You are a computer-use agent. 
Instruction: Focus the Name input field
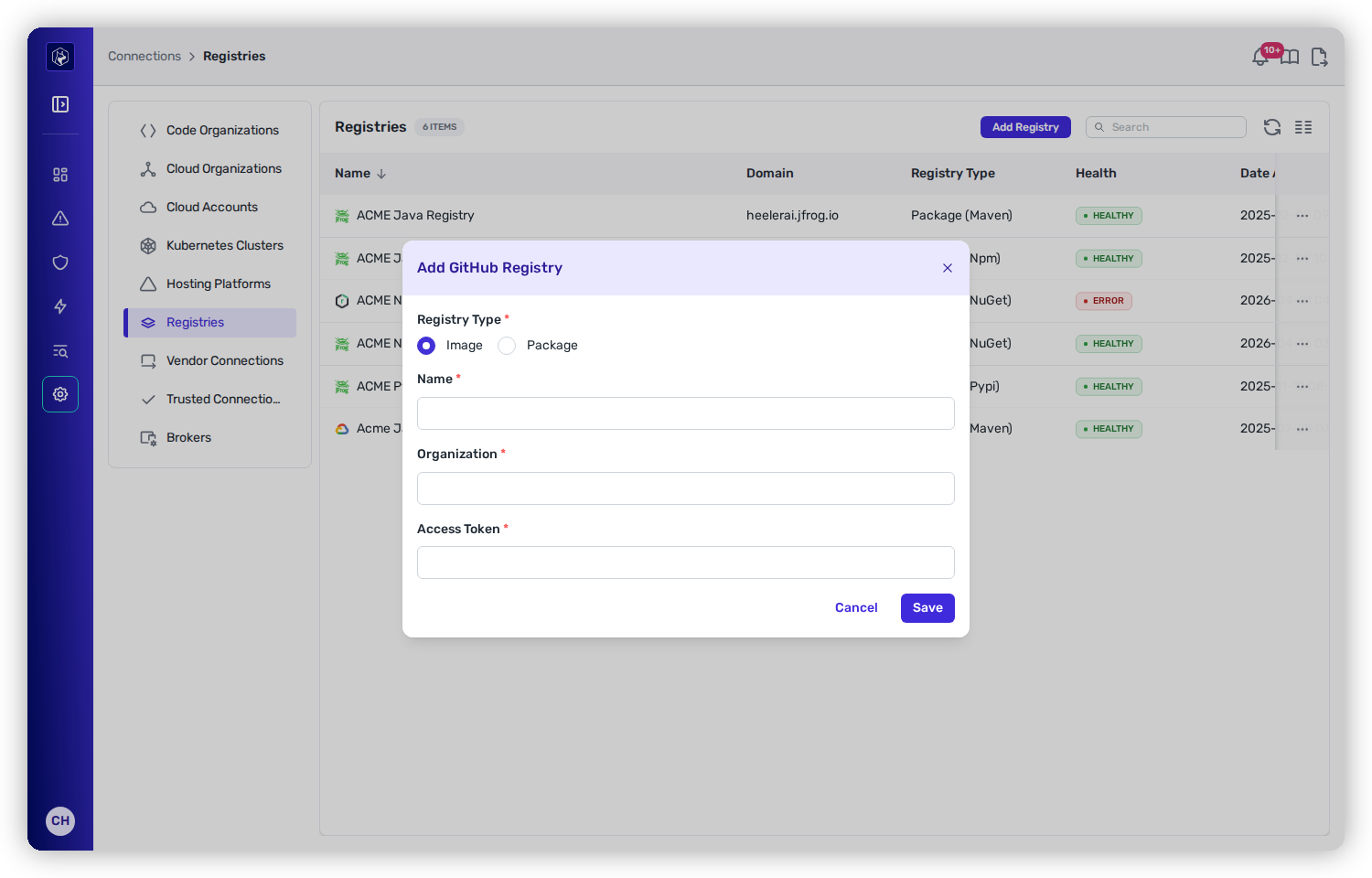(x=686, y=413)
